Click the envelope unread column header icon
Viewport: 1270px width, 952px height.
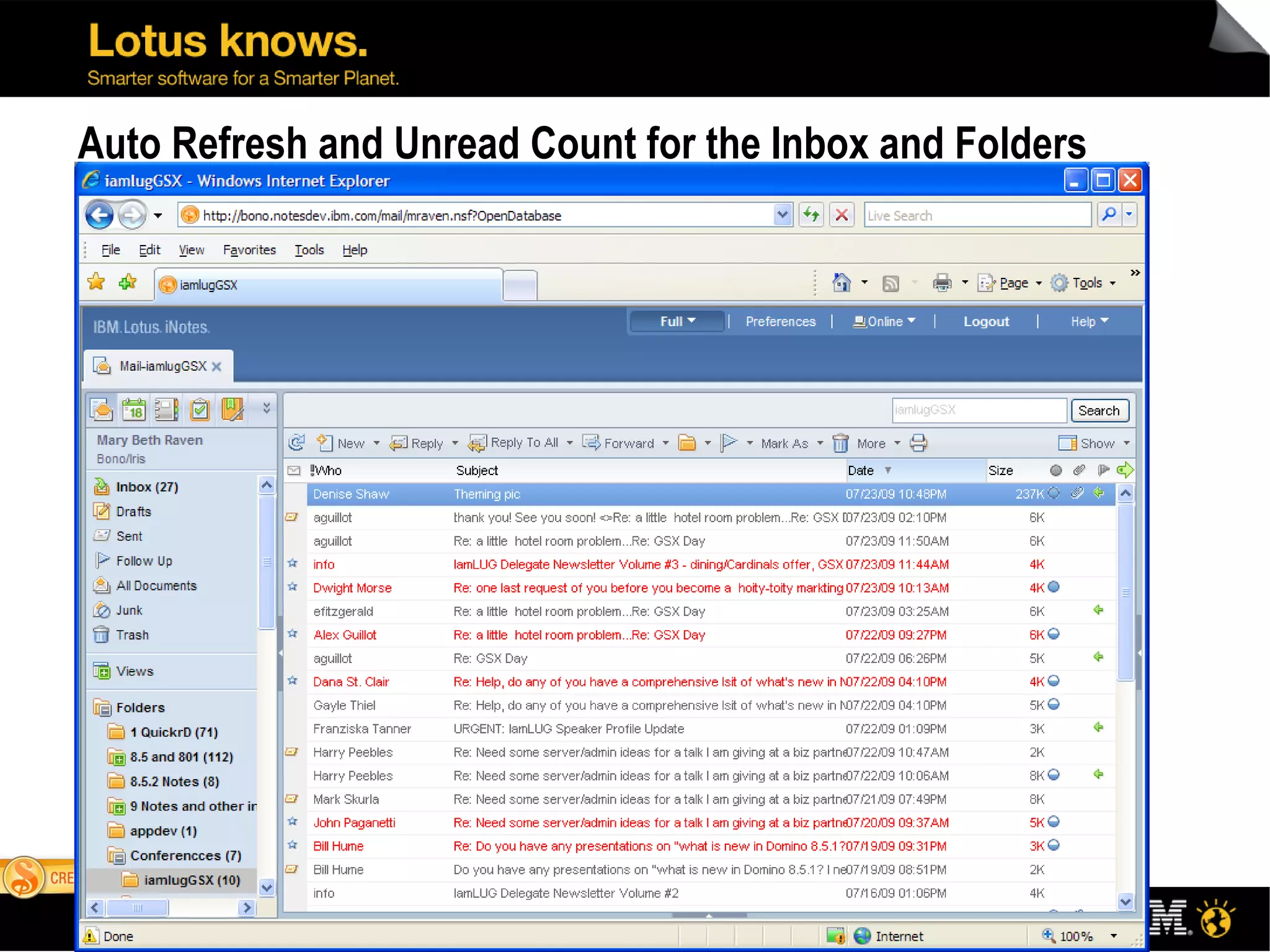pyautogui.click(x=294, y=471)
